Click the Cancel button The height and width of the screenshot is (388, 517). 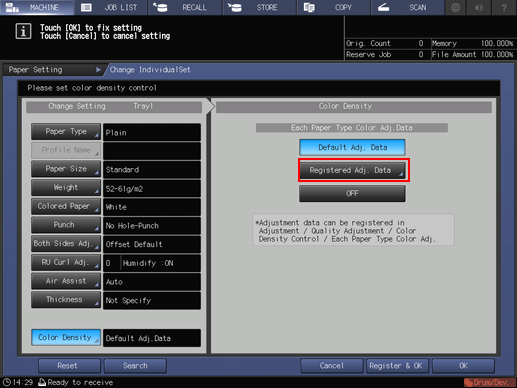[332, 366]
